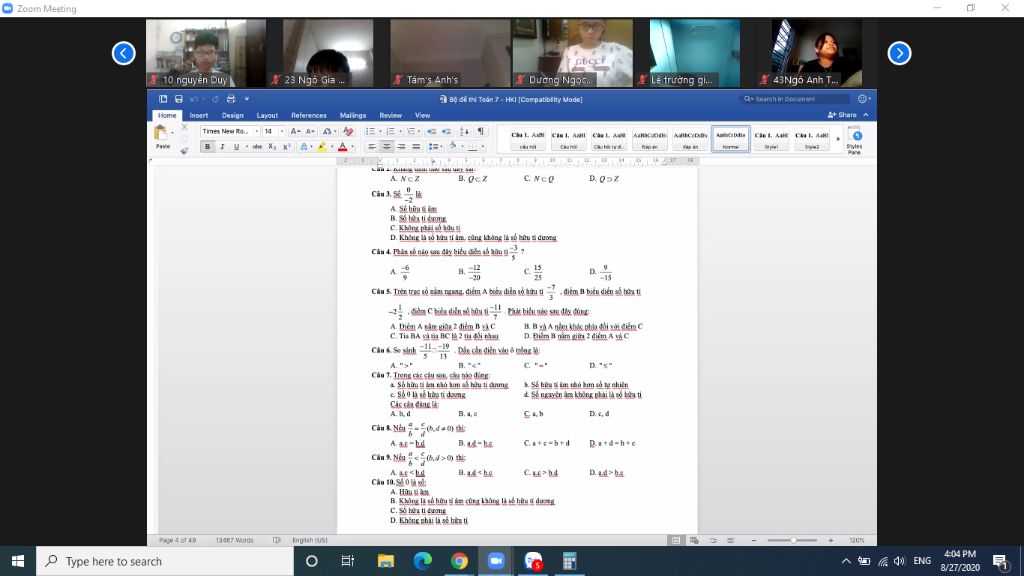
Task: Open Zalo app from taskbar
Action: 533,561
